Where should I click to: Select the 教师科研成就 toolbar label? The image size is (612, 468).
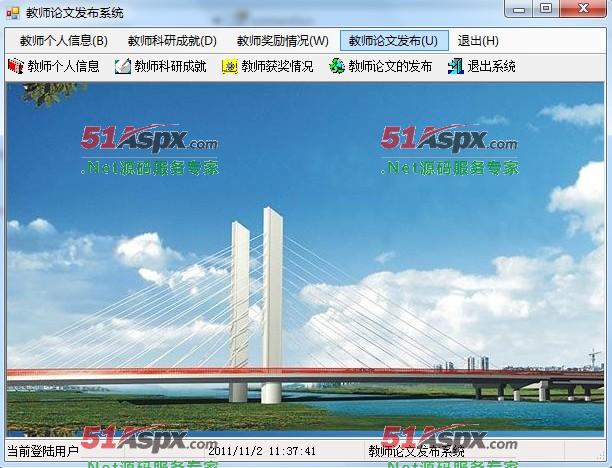coord(171,66)
